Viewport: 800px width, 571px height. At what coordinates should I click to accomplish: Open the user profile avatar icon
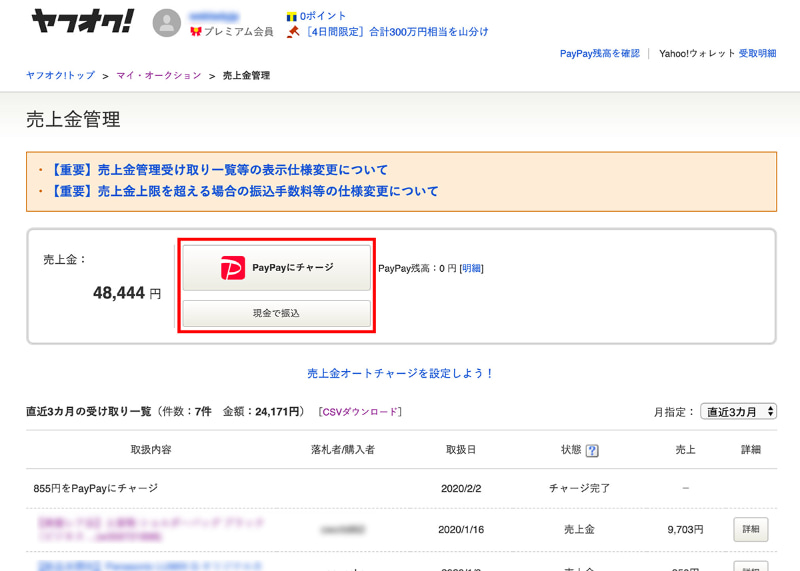(167, 23)
